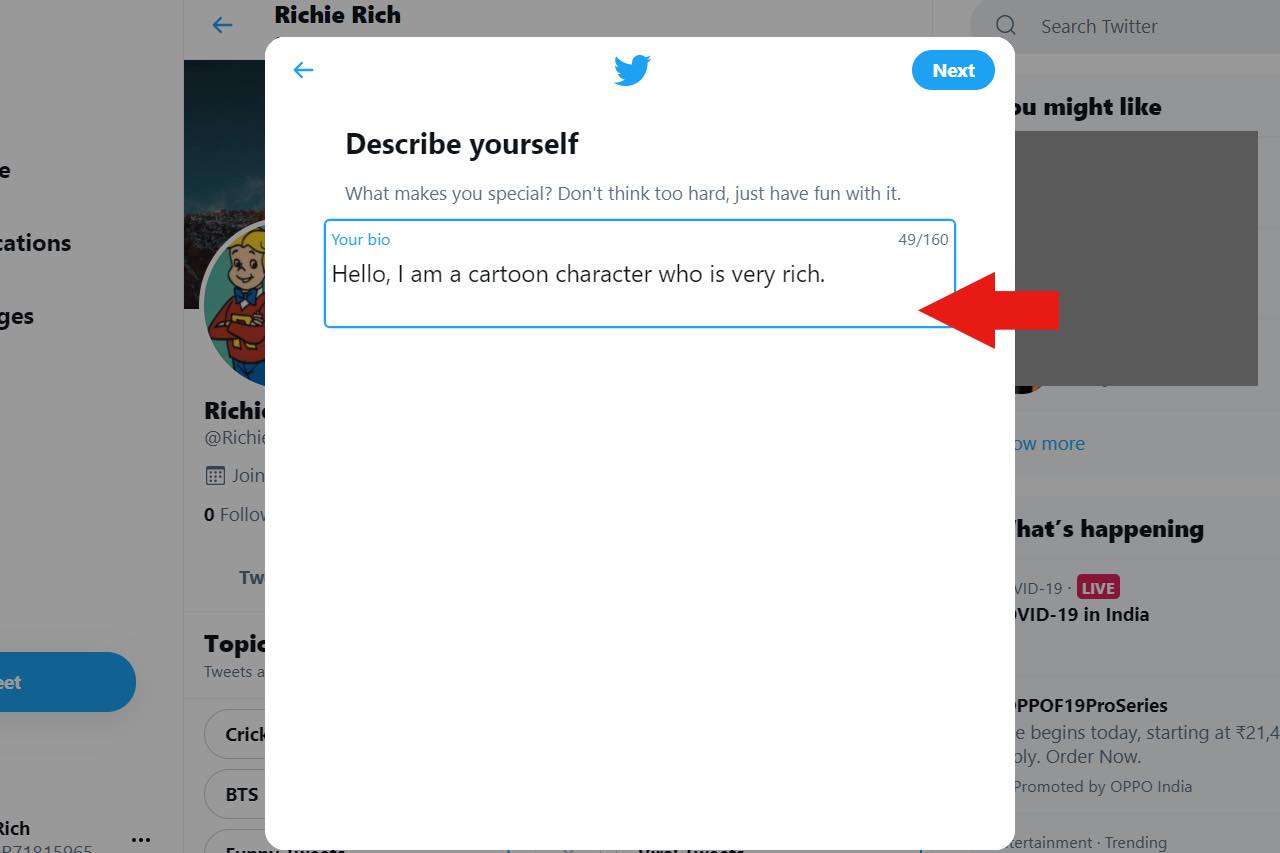Click the Next button
The height and width of the screenshot is (853, 1280).
coord(953,70)
